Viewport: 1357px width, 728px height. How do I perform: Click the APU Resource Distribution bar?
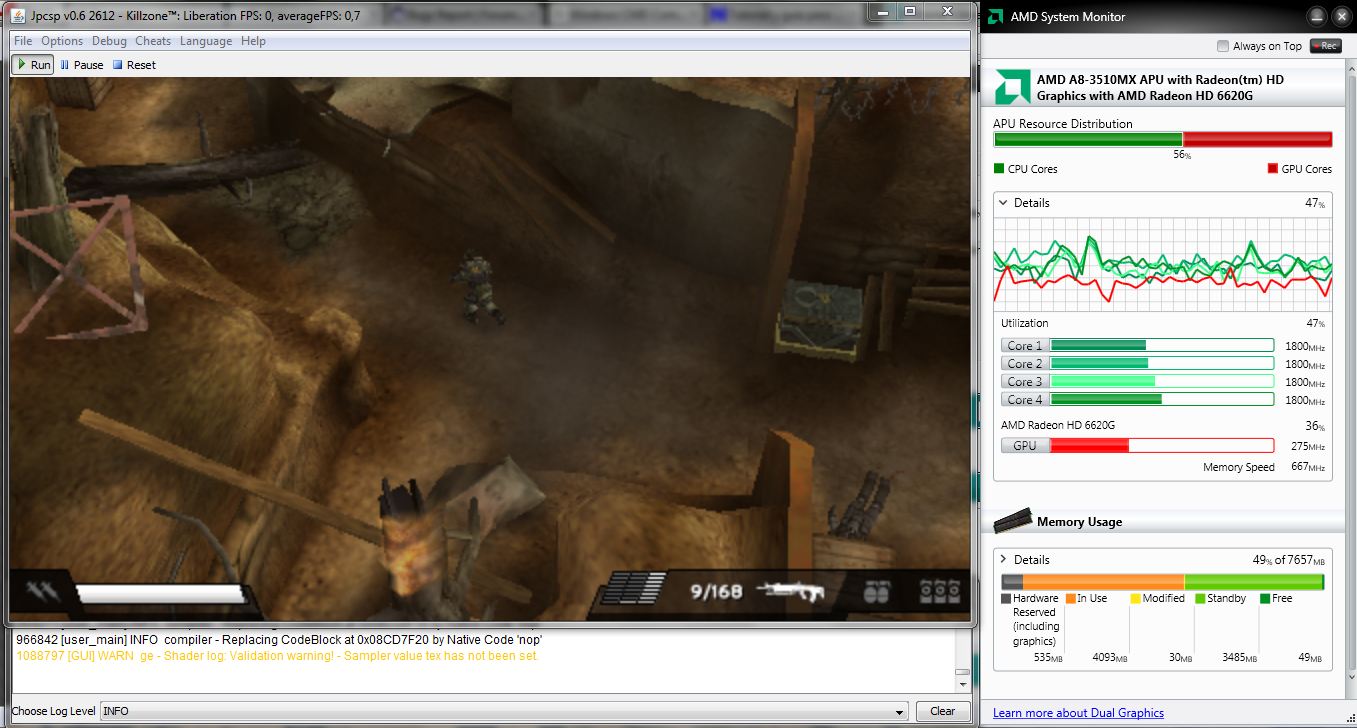[1162, 140]
